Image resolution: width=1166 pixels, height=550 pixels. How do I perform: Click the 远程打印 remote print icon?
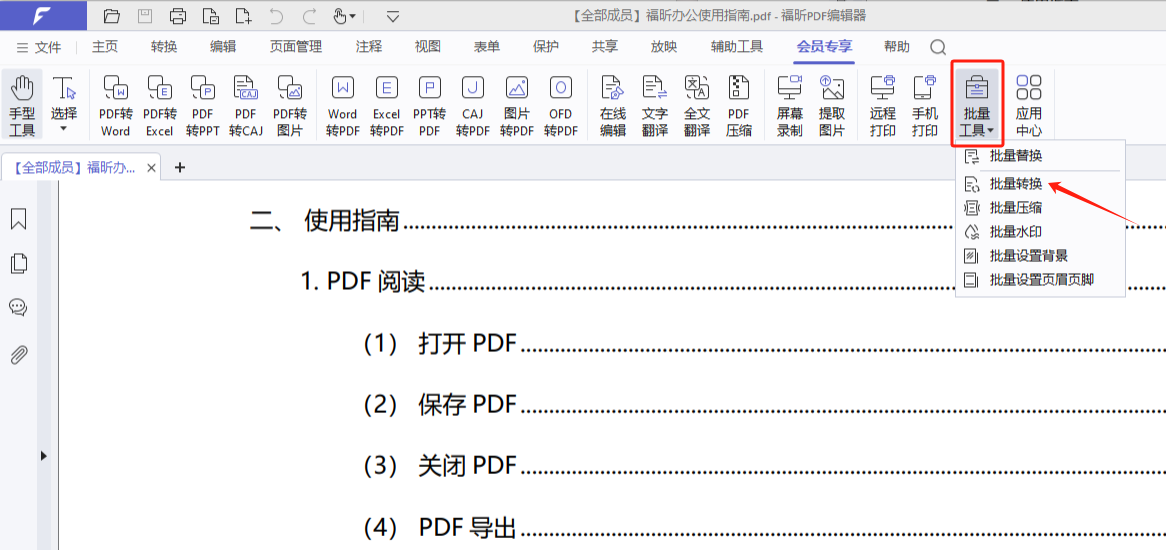tap(882, 105)
